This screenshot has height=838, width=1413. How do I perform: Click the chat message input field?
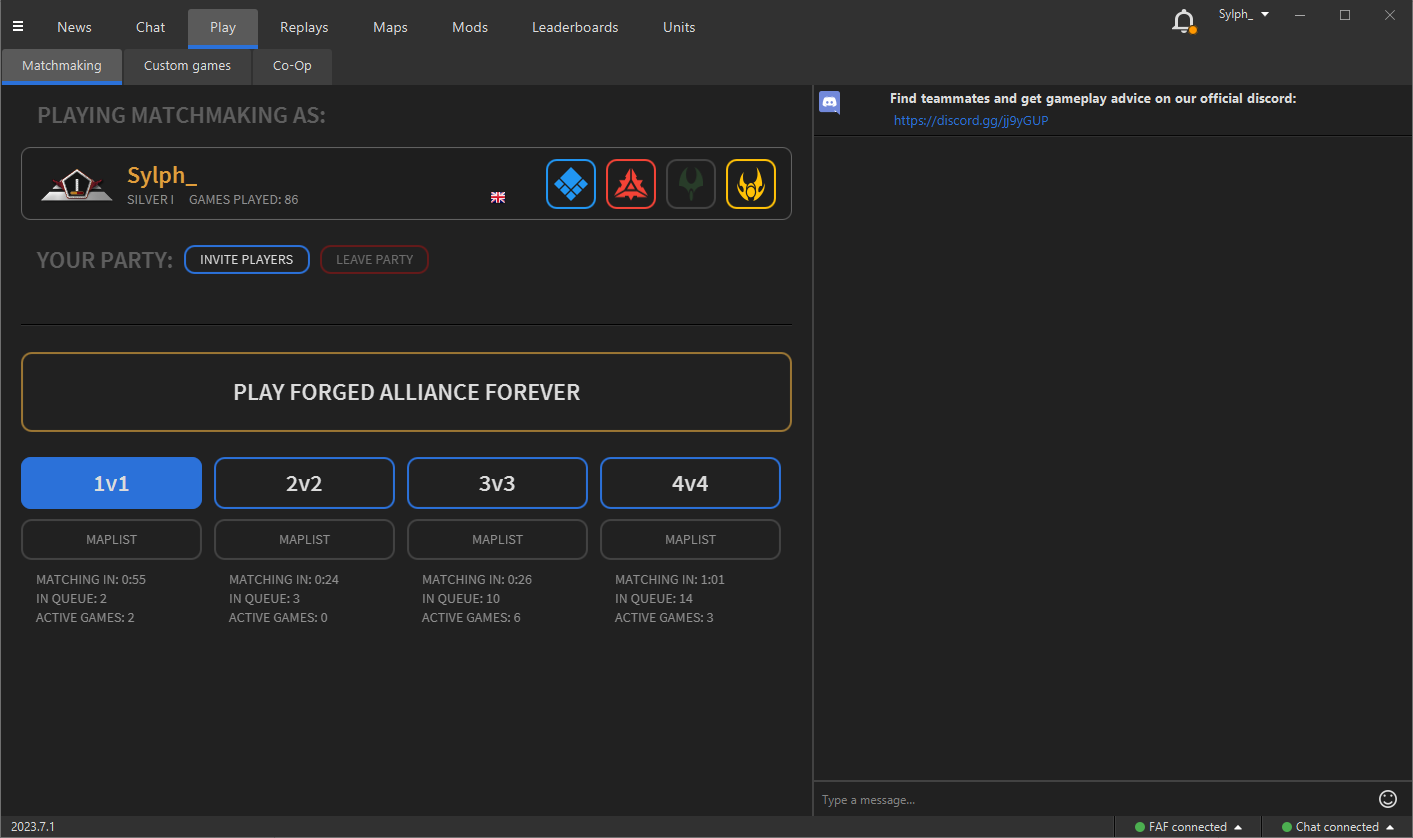[1094, 799]
